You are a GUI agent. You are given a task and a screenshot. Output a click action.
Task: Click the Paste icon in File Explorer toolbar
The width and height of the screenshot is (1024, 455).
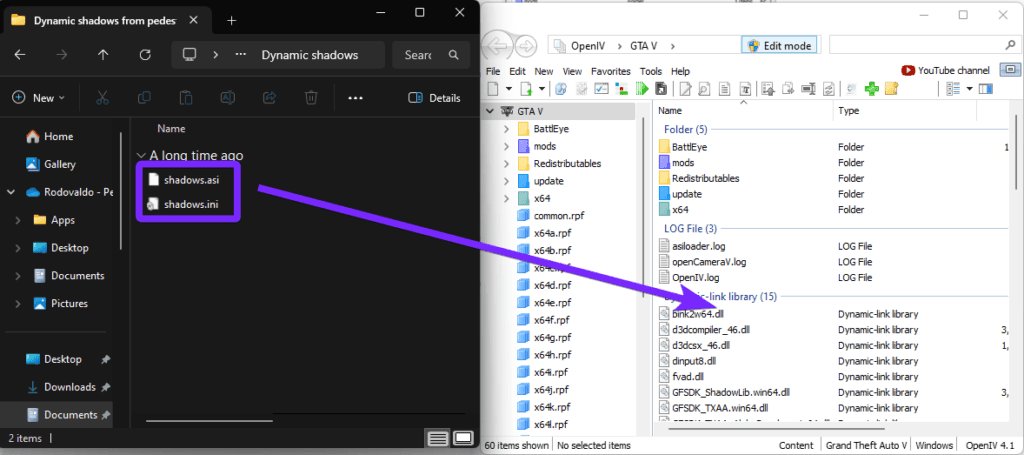[186, 98]
